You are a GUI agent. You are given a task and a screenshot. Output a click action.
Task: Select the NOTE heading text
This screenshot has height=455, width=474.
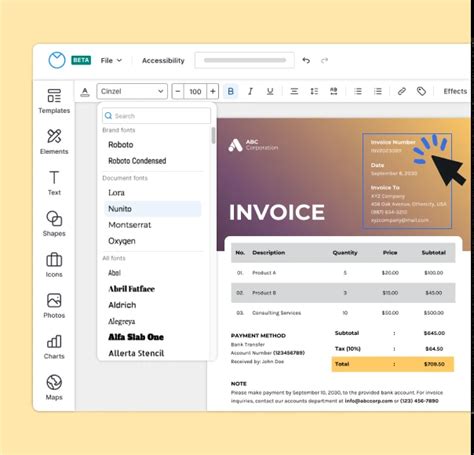pos(239,384)
